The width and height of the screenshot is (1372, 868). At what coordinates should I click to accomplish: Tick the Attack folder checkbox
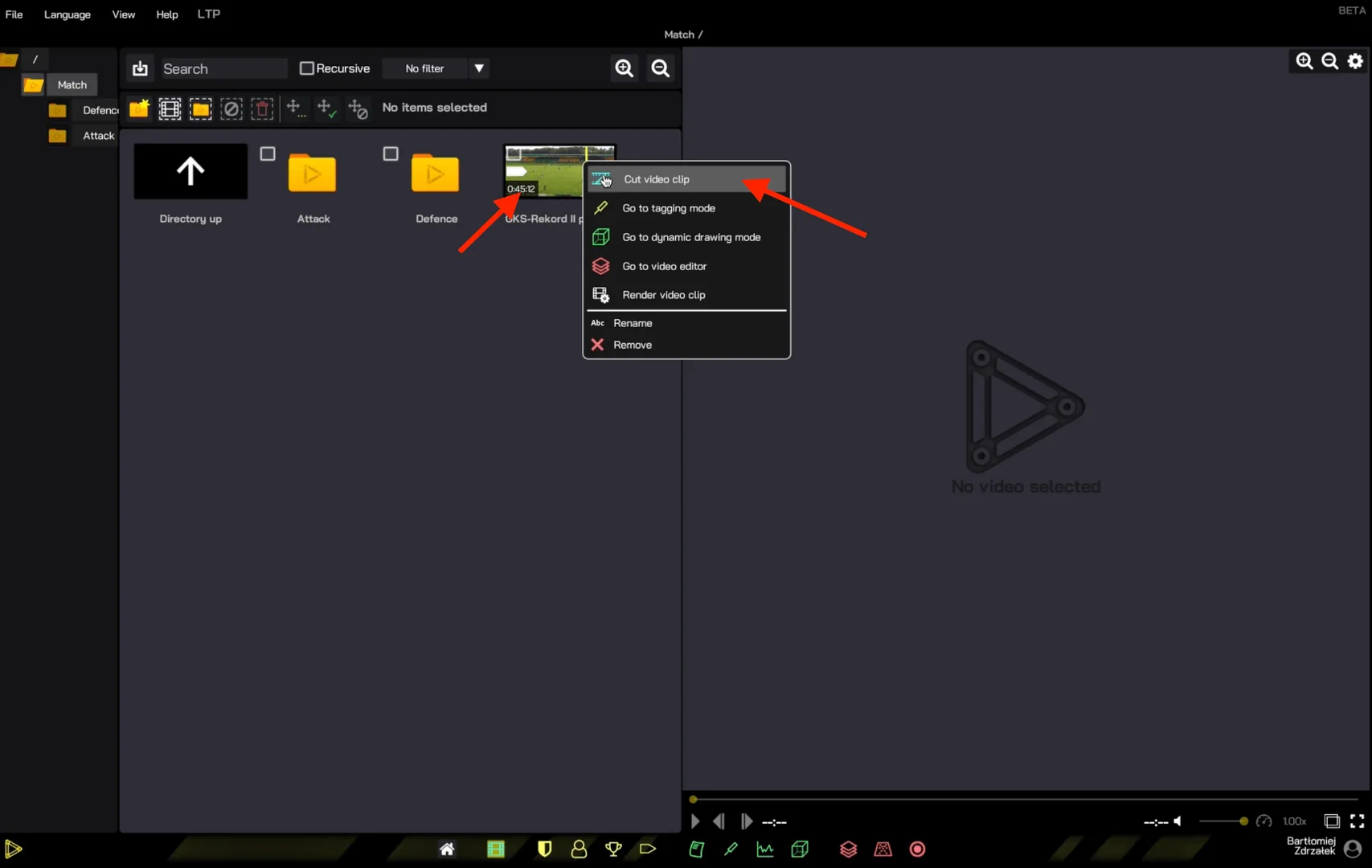point(268,154)
